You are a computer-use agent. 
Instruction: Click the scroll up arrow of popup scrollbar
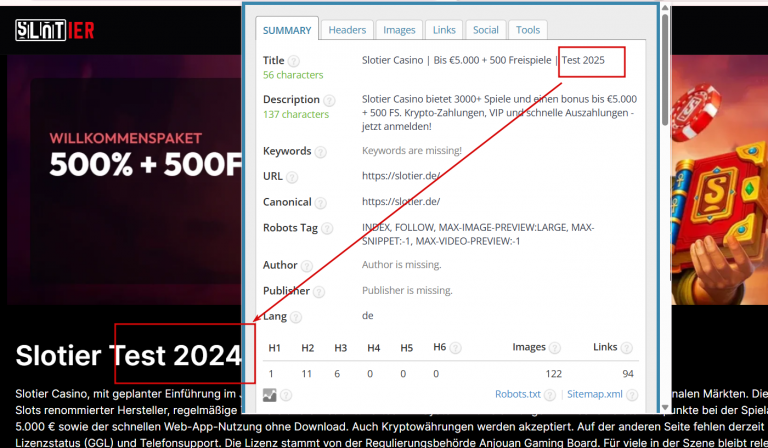(x=665, y=7)
